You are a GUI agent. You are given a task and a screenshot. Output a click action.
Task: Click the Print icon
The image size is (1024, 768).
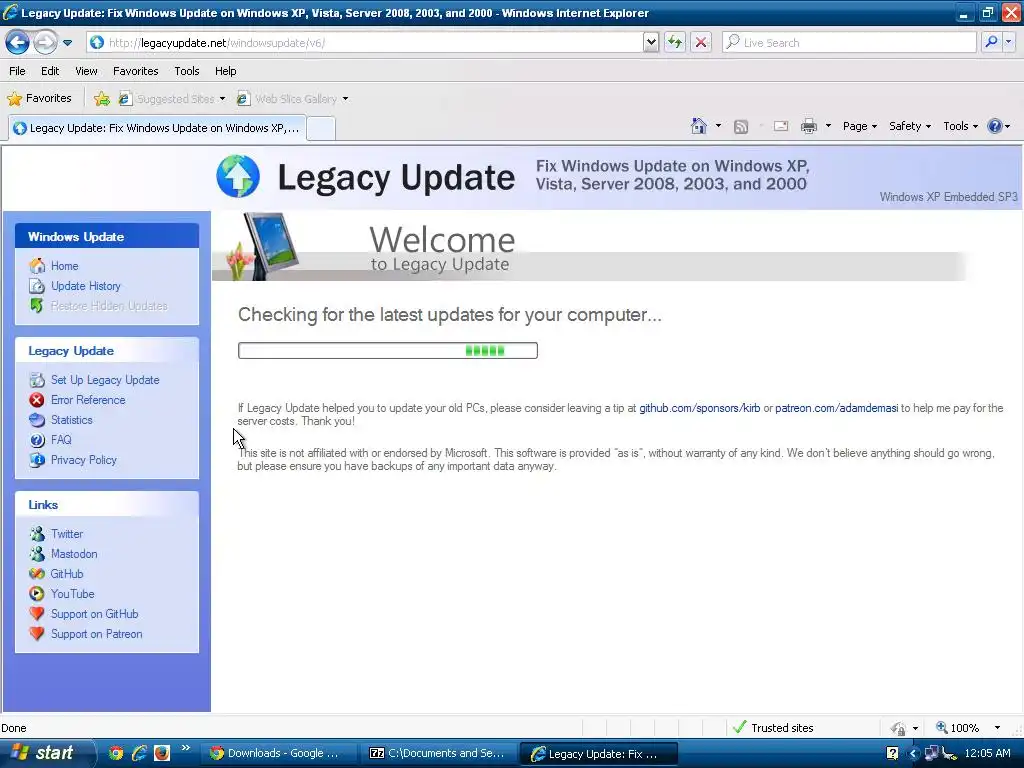coord(808,126)
